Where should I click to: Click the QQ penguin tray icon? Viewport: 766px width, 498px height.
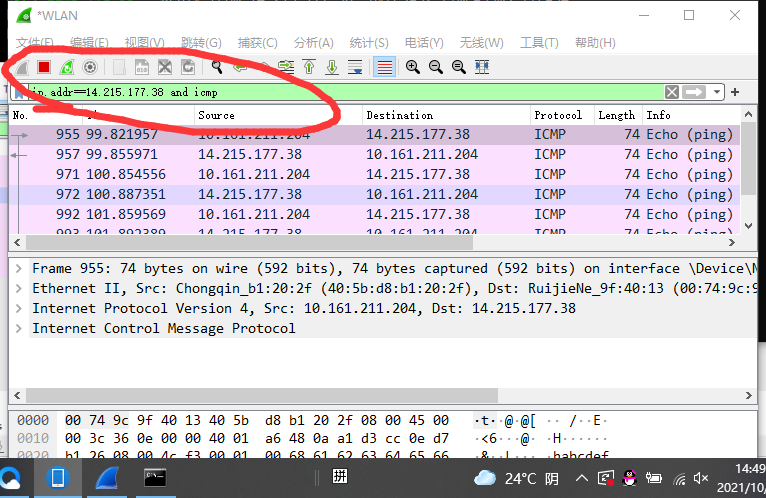click(x=630, y=478)
